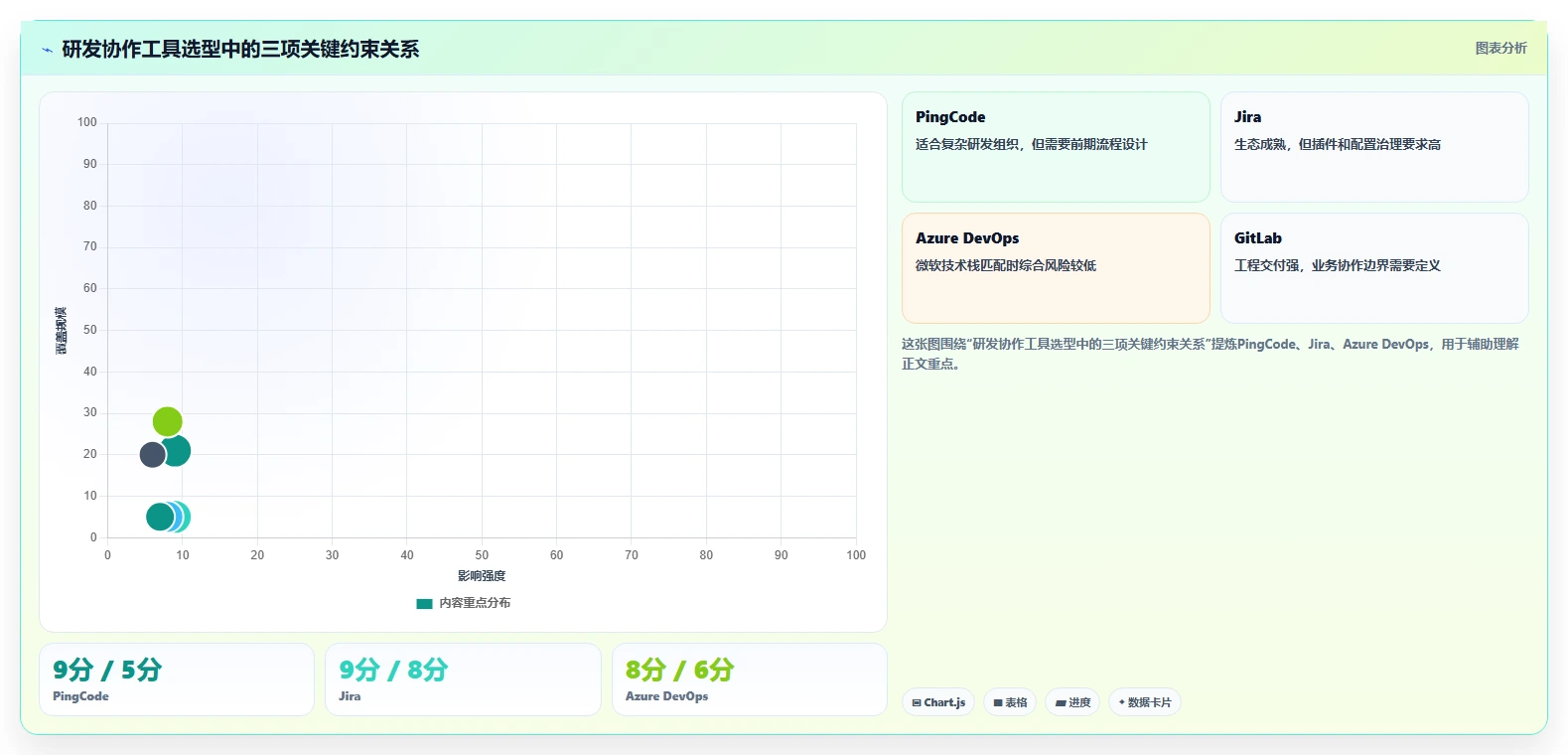The image size is (1568, 755).
Task: Select the 表格 tag chip
Action: point(1010,702)
